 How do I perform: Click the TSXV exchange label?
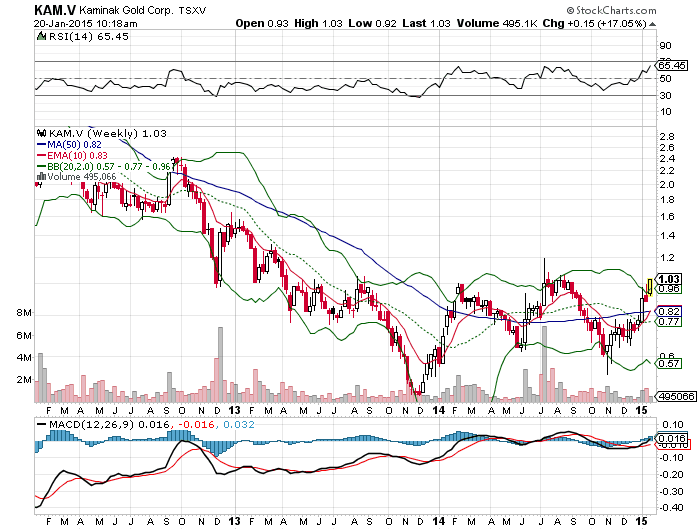[192, 11]
